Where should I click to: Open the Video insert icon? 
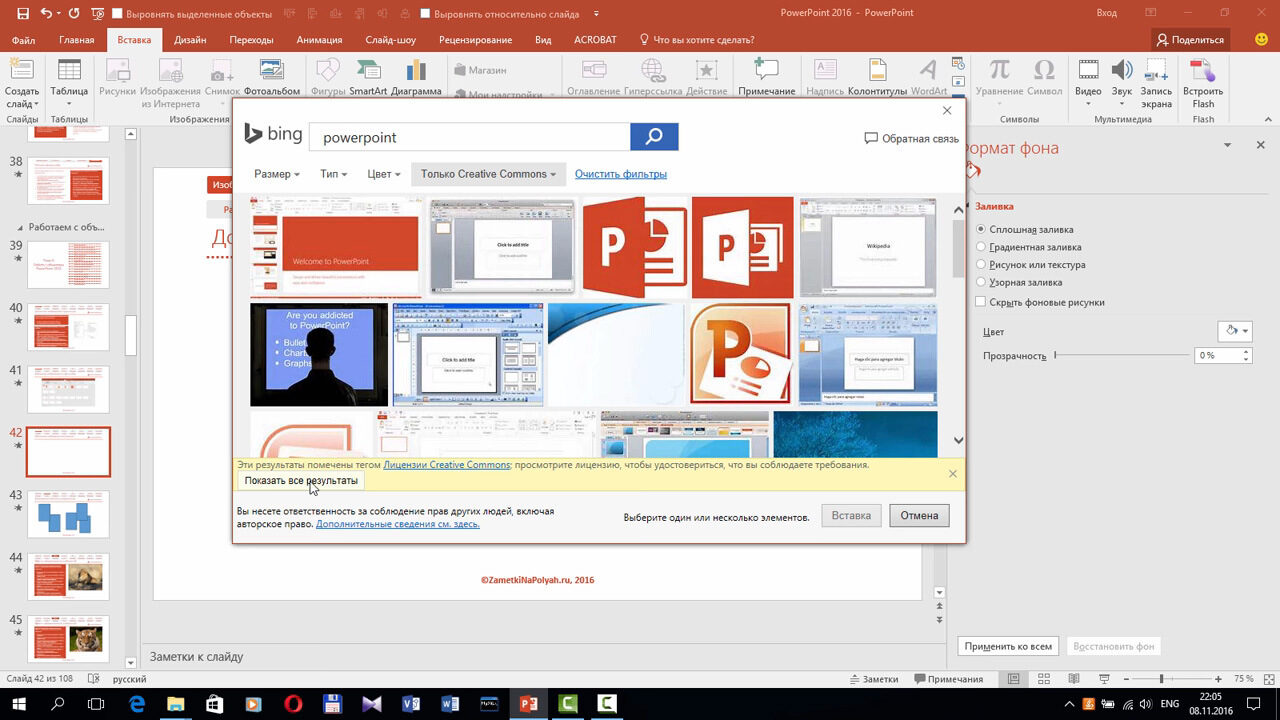pos(1088,72)
